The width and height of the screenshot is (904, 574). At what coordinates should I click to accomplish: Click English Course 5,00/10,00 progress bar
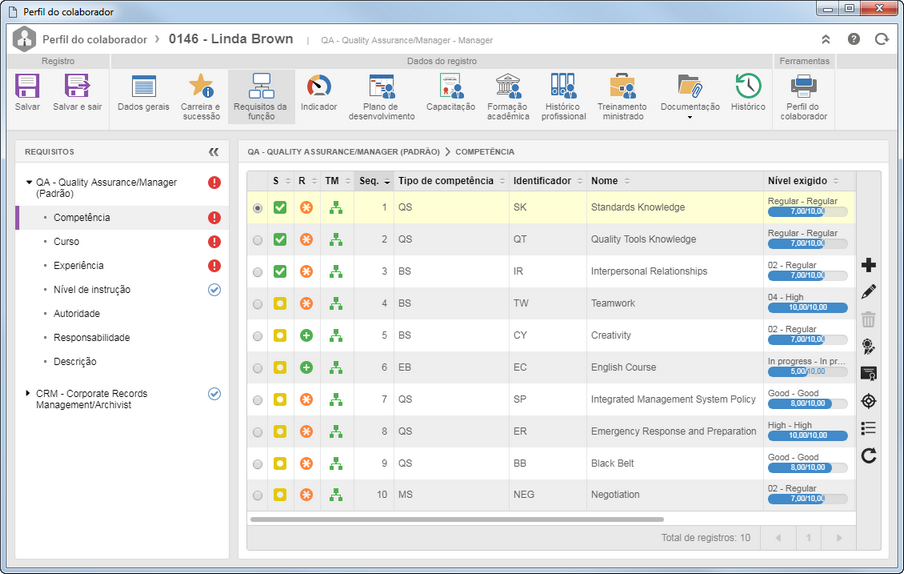(807, 372)
